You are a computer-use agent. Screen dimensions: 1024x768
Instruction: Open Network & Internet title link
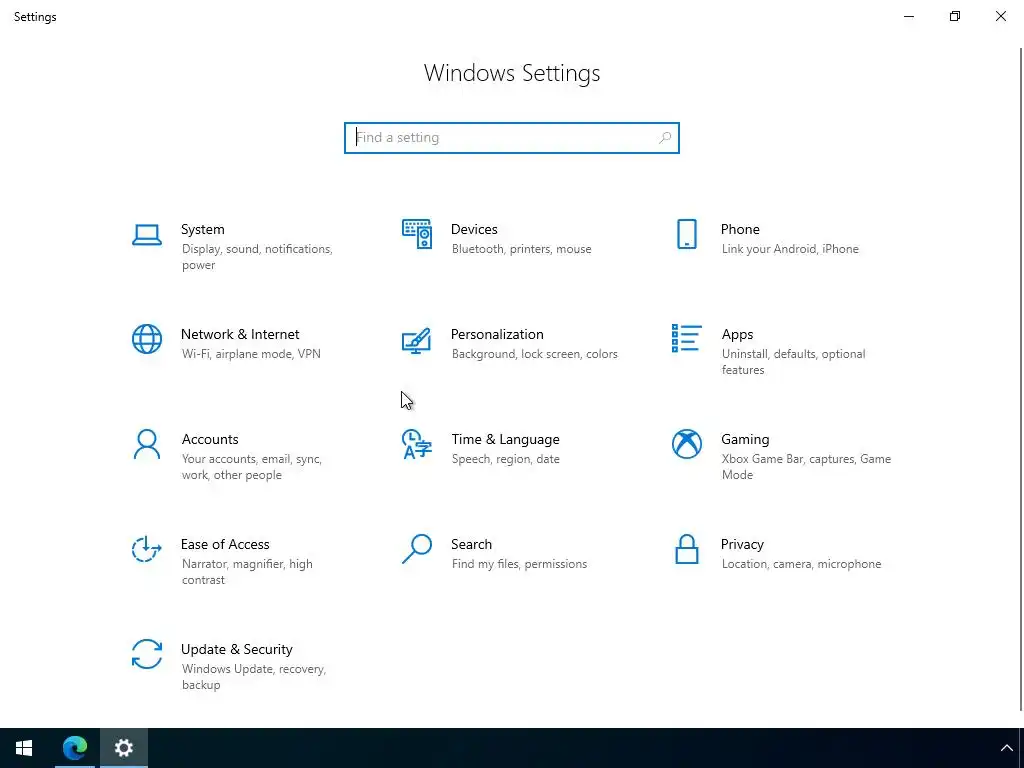(x=240, y=334)
